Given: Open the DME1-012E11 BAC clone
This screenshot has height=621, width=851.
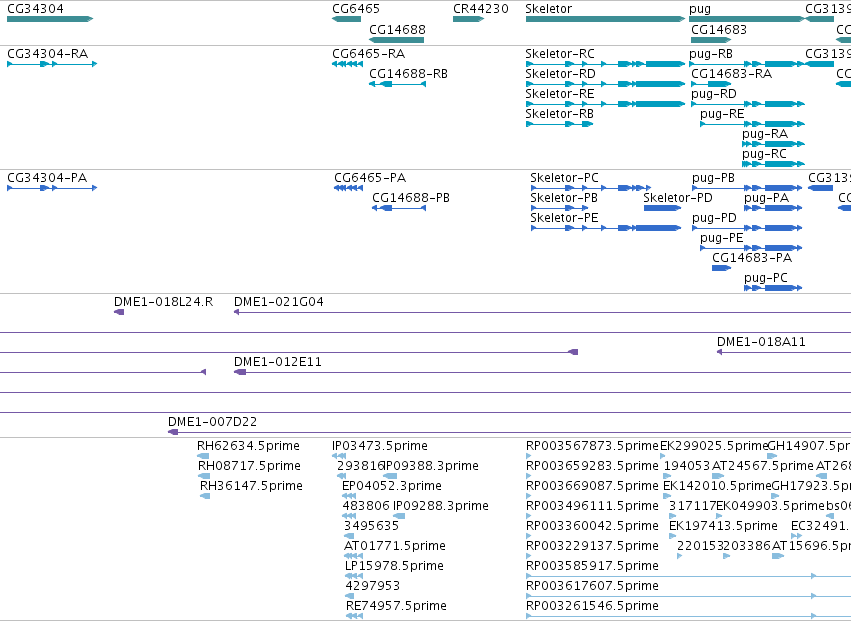Looking at the screenshot, I should (x=542, y=372).
